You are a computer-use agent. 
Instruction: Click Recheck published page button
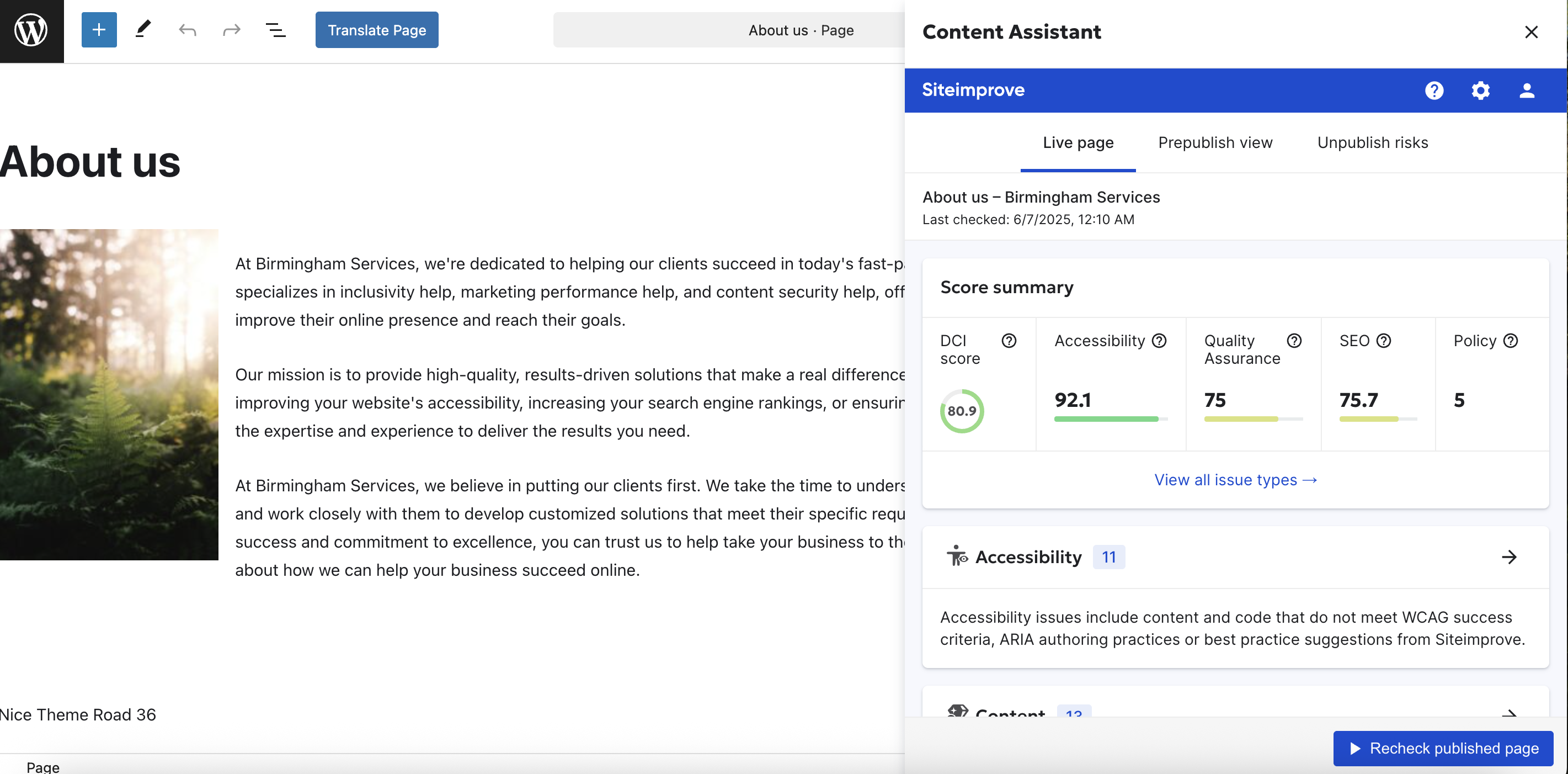click(x=1443, y=749)
